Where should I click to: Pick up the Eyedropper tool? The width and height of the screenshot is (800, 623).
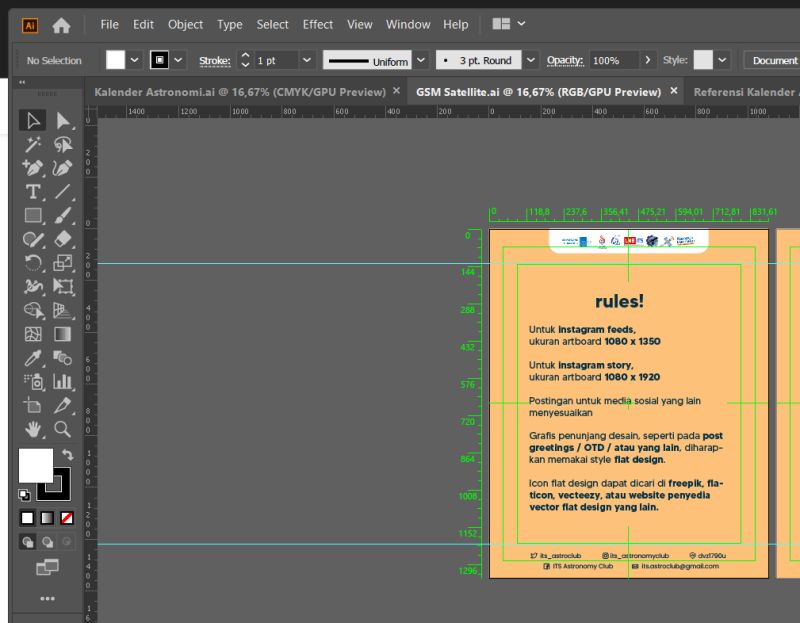coord(31,357)
